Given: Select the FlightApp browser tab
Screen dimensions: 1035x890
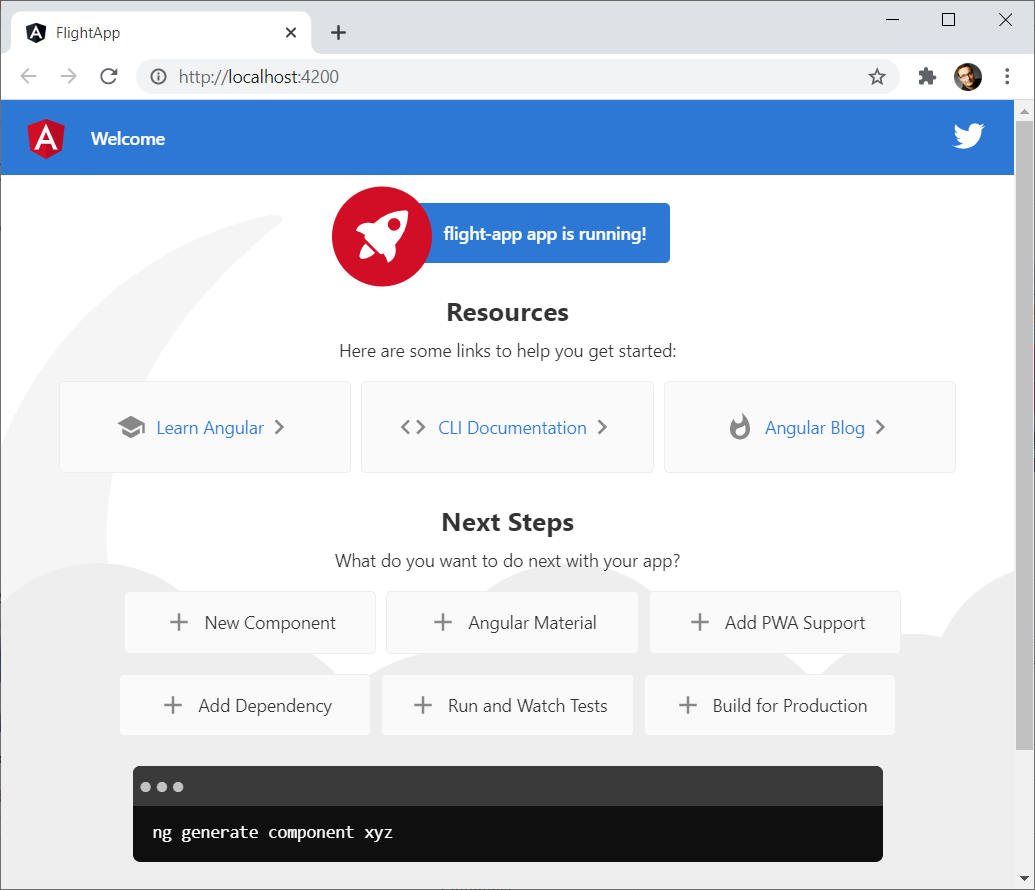Looking at the screenshot, I should pos(161,32).
